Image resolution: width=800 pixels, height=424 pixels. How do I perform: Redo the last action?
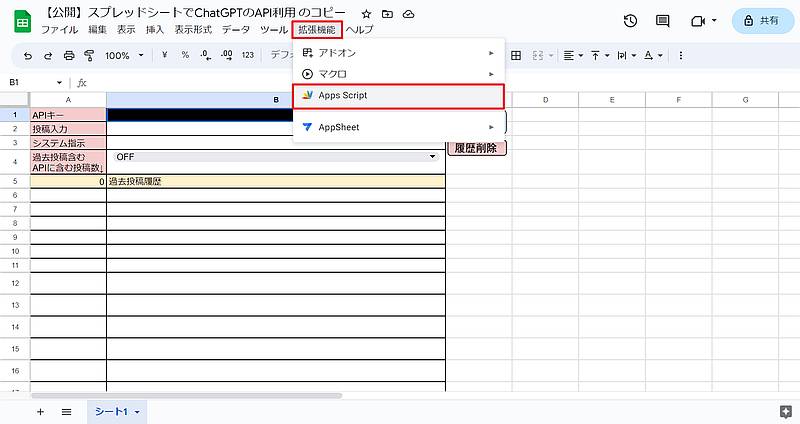point(48,56)
